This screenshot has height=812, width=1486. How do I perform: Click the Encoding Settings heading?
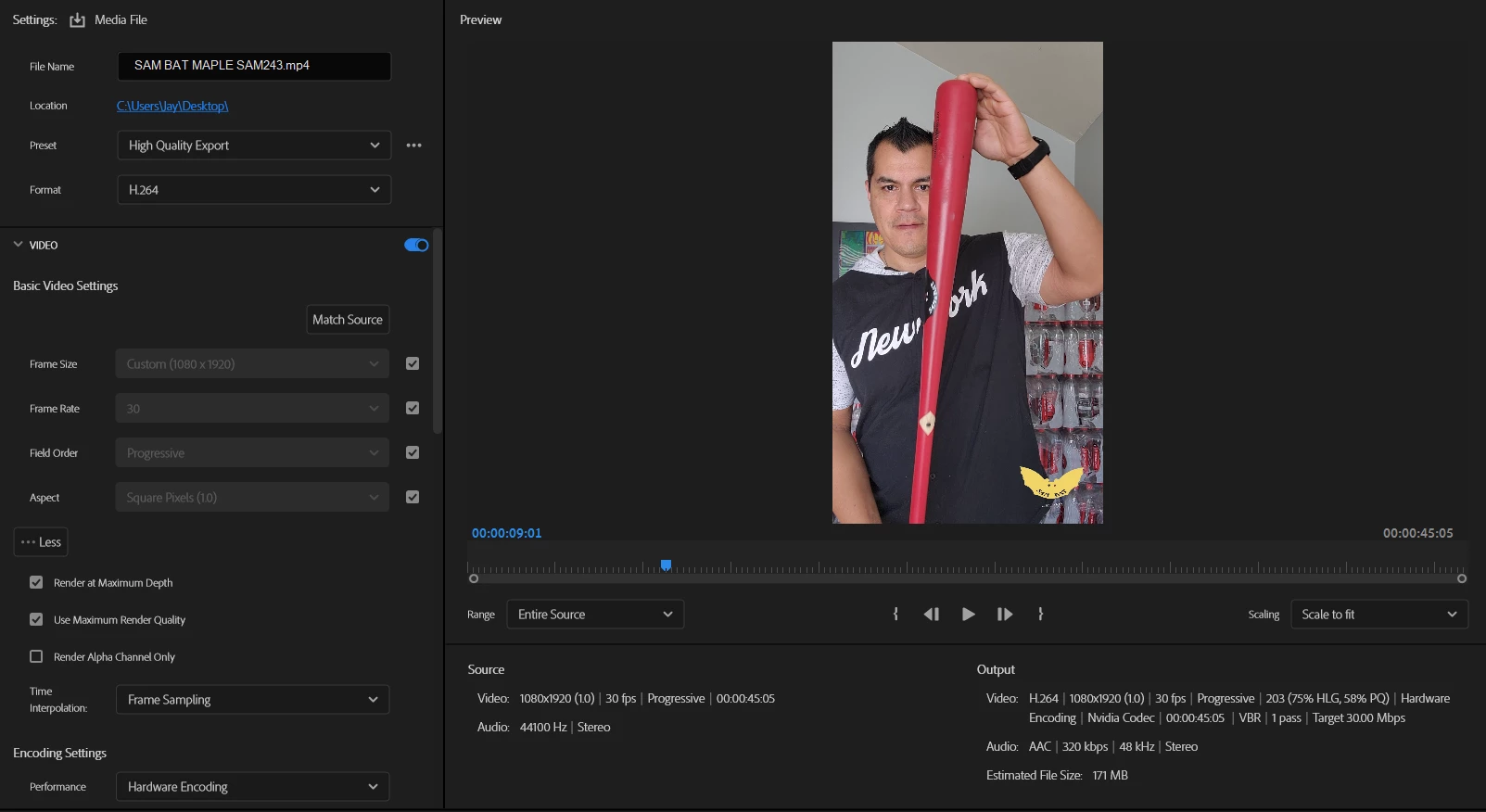pos(59,754)
